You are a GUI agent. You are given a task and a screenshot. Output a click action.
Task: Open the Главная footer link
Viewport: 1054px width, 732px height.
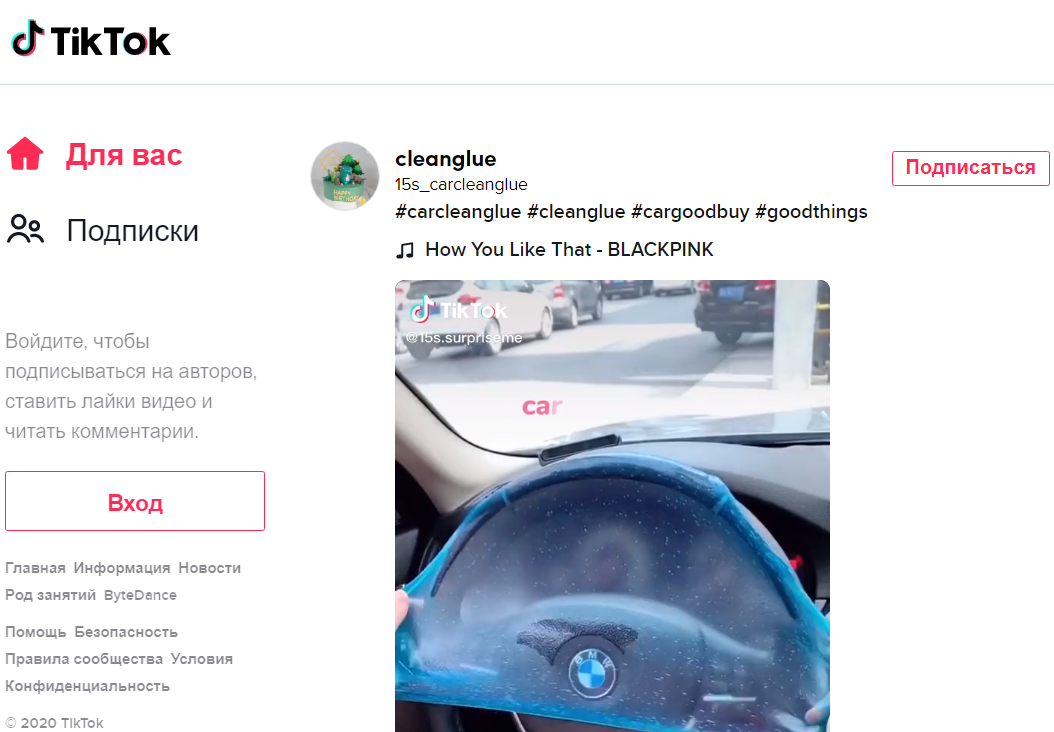[35, 568]
